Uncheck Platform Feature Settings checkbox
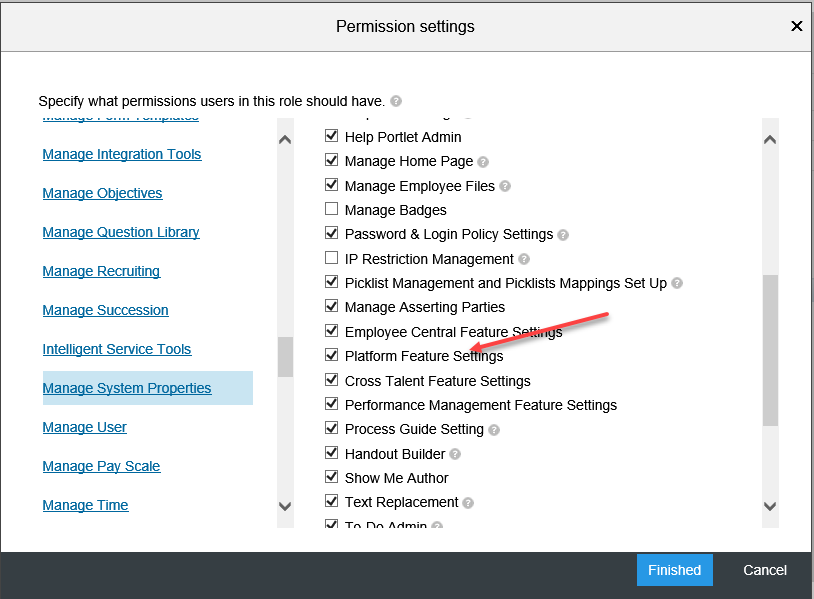This screenshot has width=814, height=599. tap(331, 355)
